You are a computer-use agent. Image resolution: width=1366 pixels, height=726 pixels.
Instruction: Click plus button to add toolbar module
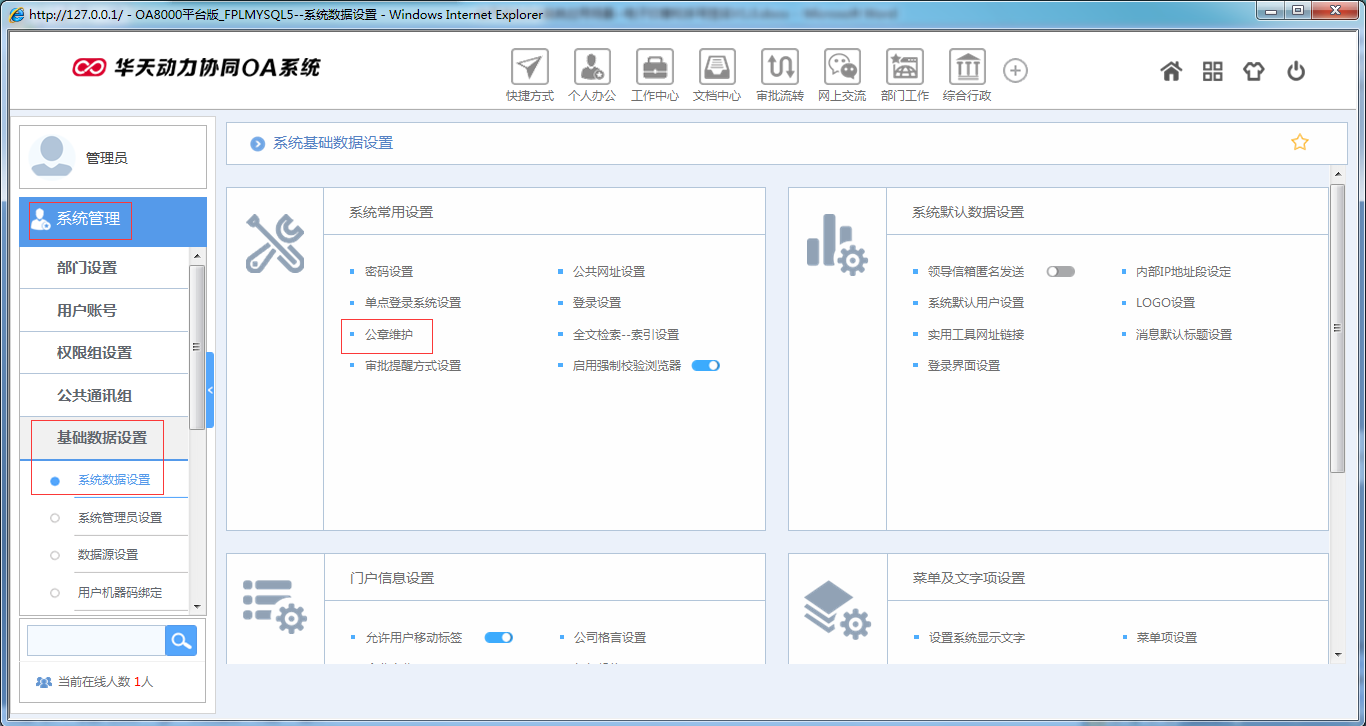(1015, 70)
